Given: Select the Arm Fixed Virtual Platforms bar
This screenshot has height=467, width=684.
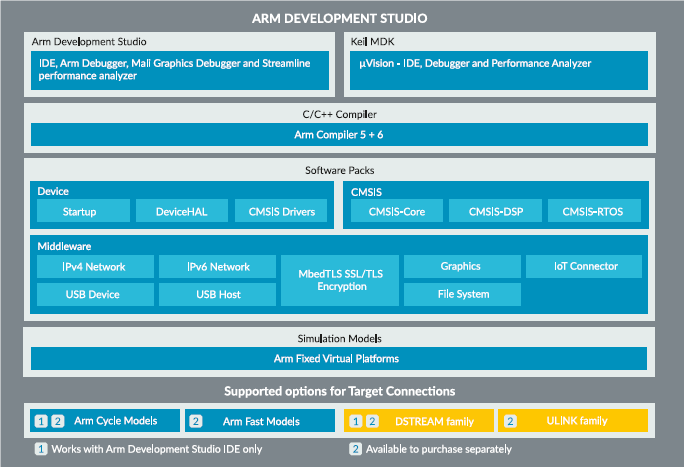Looking at the screenshot, I should [x=339, y=358].
